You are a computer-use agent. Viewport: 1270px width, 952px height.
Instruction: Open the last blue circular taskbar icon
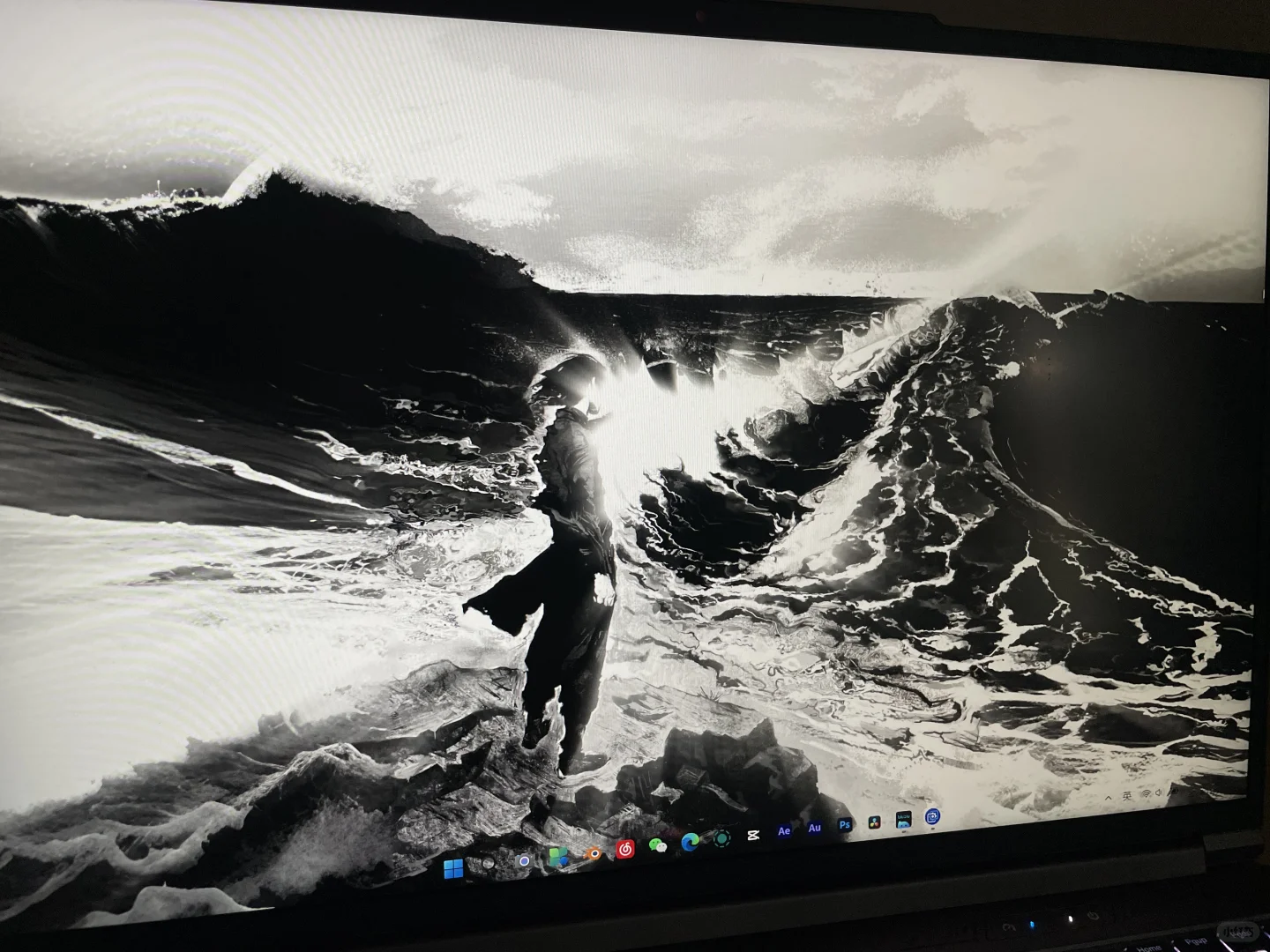pyautogui.click(x=932, y=816)
